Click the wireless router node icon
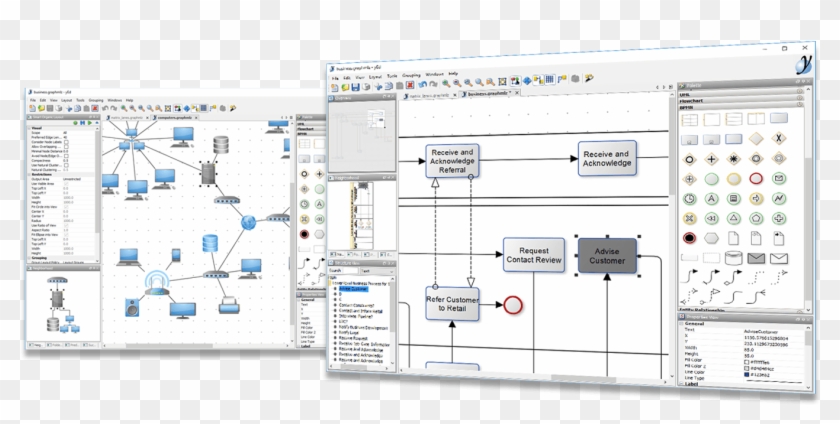This screenshot has height=424, width=840. (155, 281)
